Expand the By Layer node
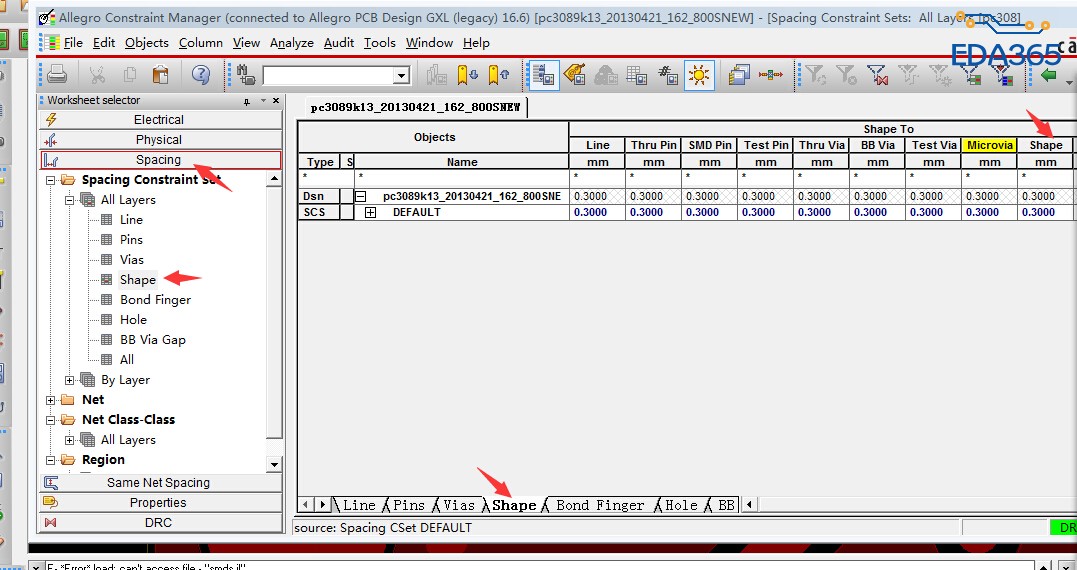Screen dimensions: 1077x570 (x=69, y=380)
